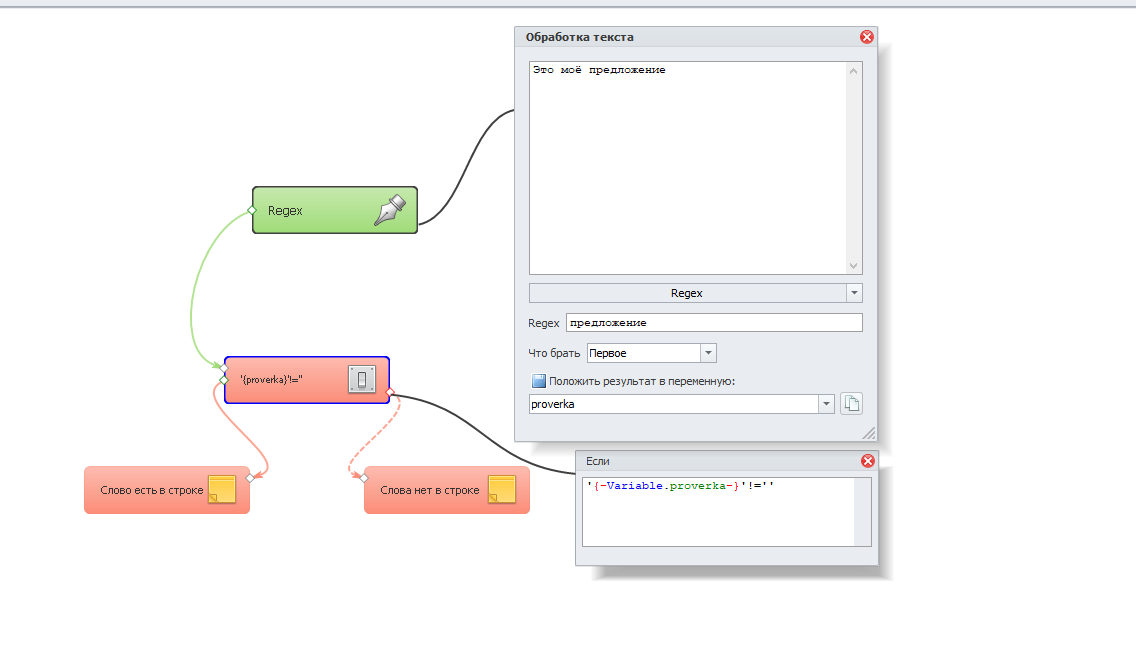Click the switch icon on the If block

pos(362,380)
